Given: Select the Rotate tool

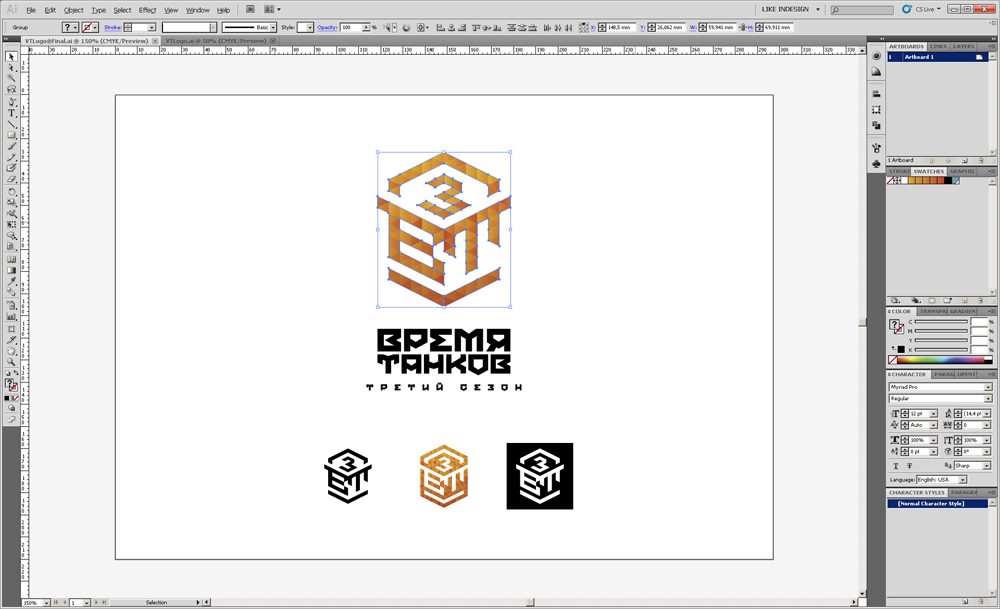Looking at the screenshot, I should [11, 191].
